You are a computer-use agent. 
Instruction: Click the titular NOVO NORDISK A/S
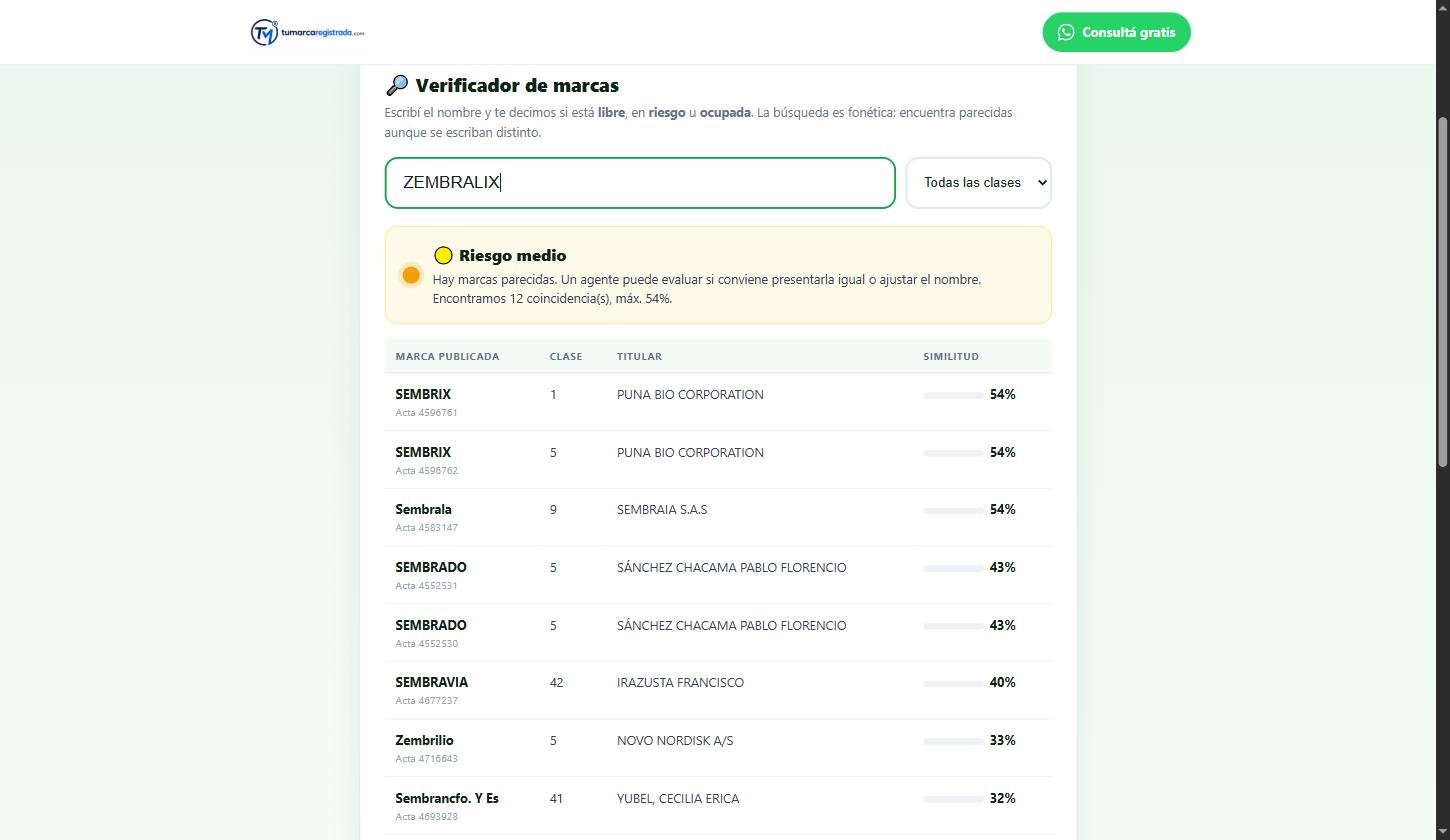[675, 741]
